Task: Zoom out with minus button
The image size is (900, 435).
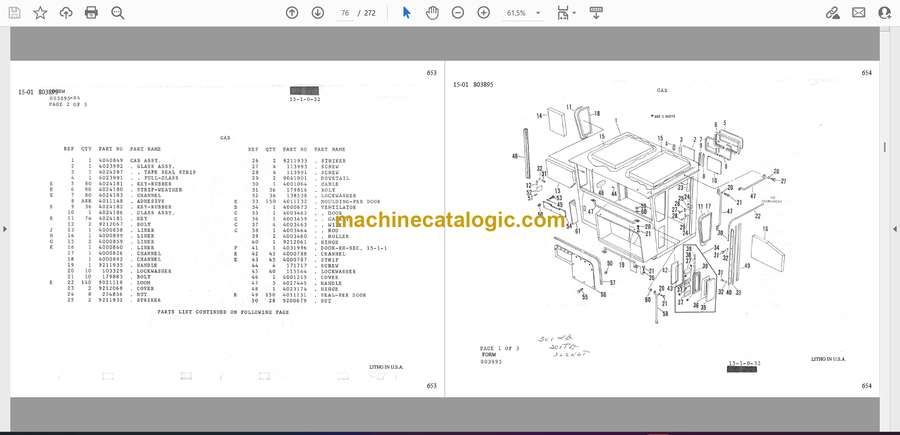Action: pos(457,13)
